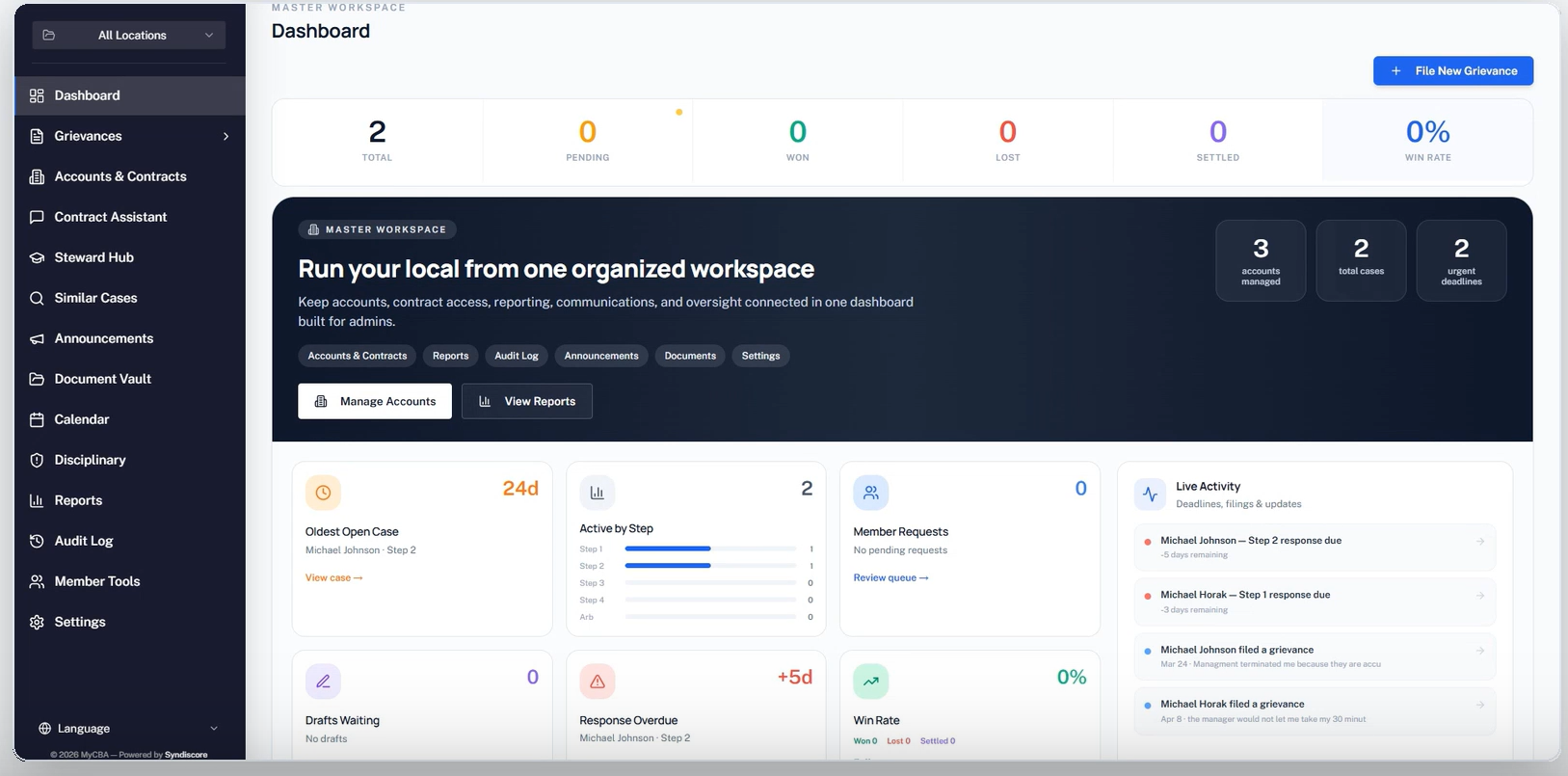This screenshot has height=776, width=1568.
Task: Follow the Review queue link
Action: (x=890, y=577)
